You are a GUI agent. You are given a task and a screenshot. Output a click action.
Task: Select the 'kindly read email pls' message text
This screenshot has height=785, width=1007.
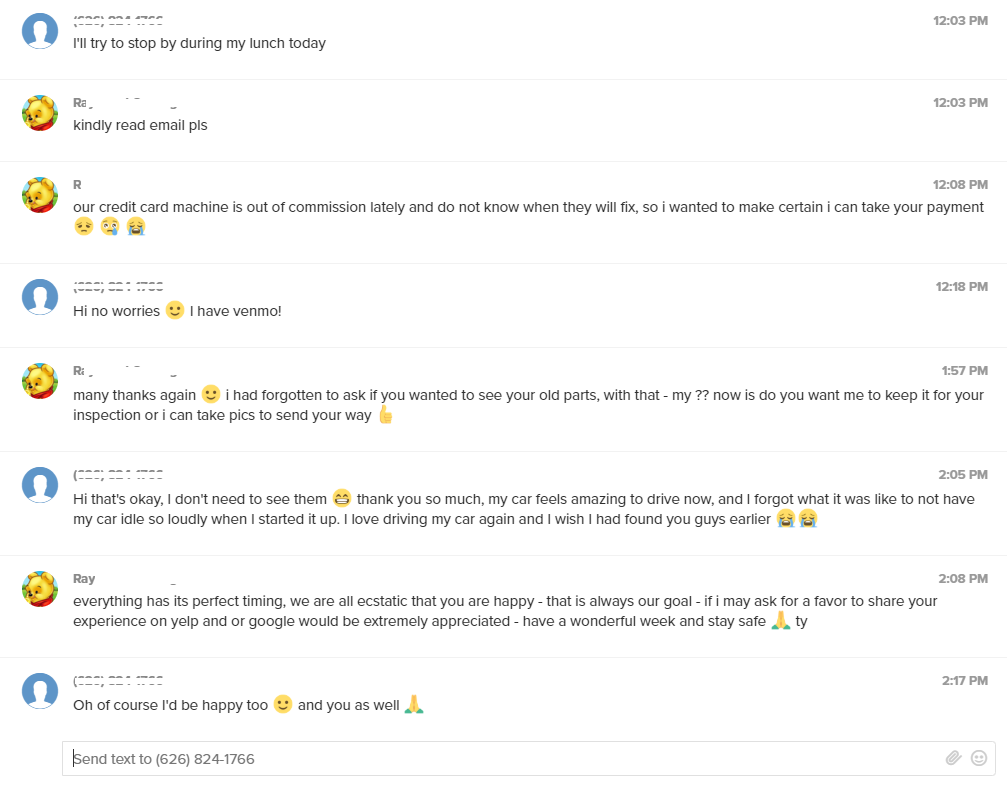click(140, 125)
